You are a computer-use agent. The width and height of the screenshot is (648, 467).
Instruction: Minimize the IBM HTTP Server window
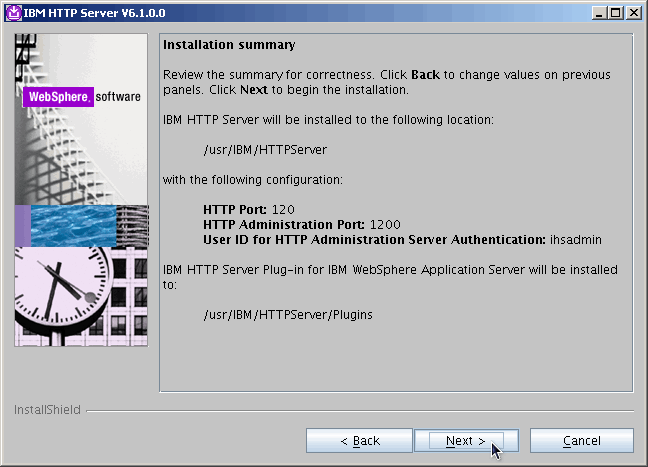tap(599, 11)
